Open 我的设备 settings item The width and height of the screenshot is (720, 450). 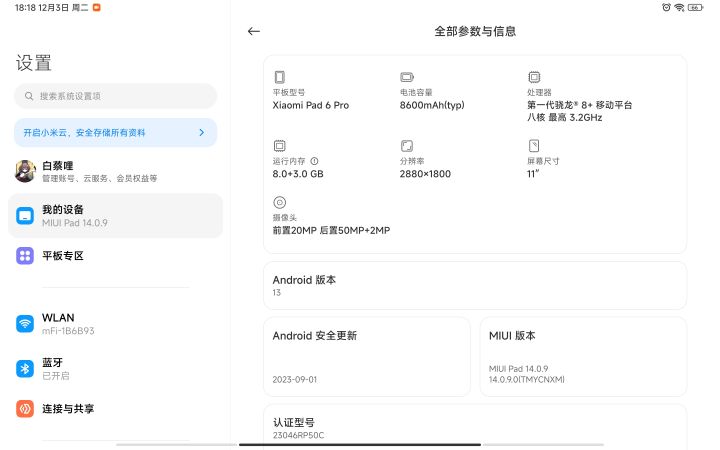(115, 215)
